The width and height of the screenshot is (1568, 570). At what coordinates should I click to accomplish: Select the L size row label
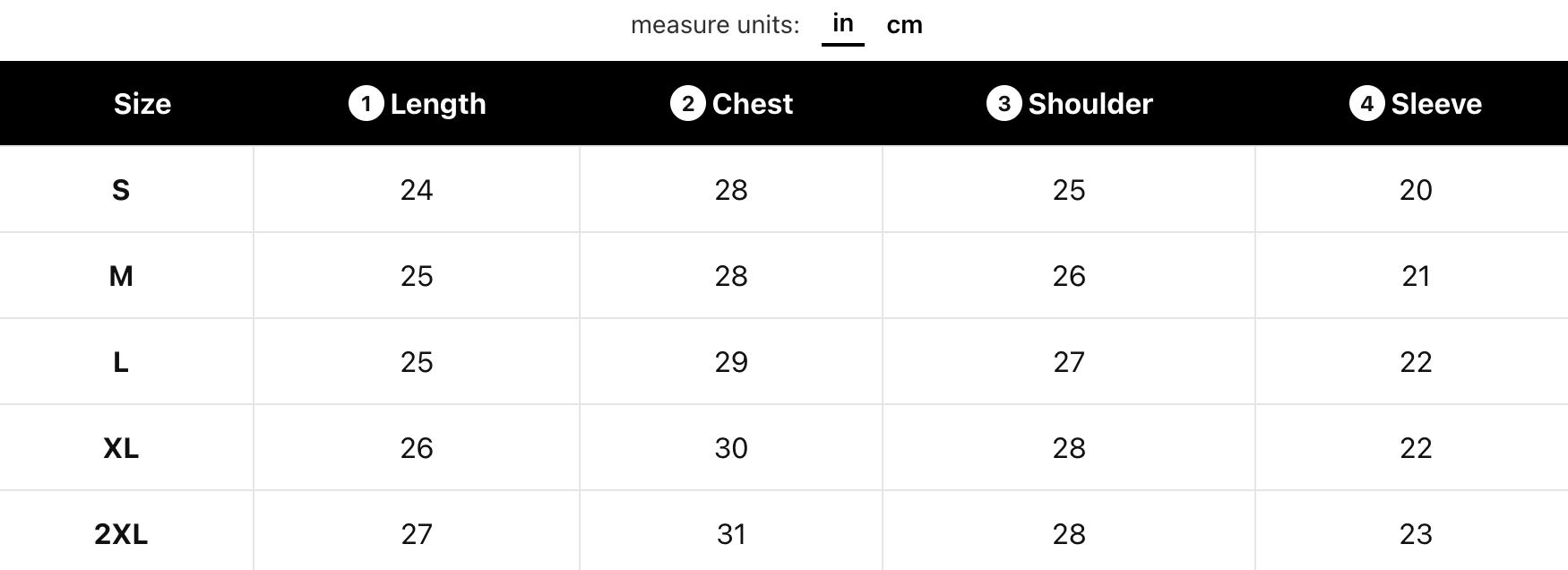point(121,362)
